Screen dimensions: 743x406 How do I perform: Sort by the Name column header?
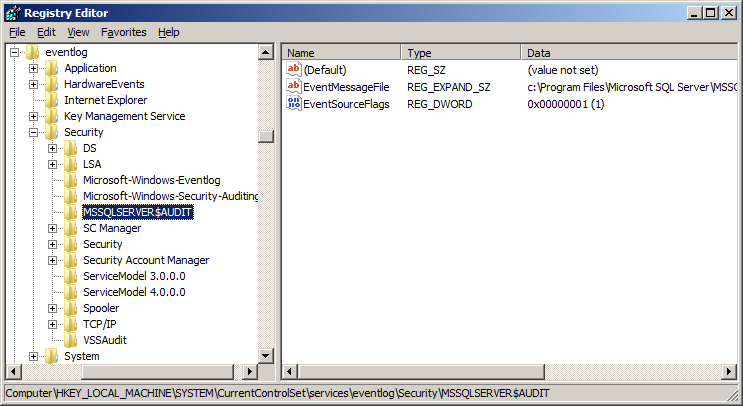[342, 53]
